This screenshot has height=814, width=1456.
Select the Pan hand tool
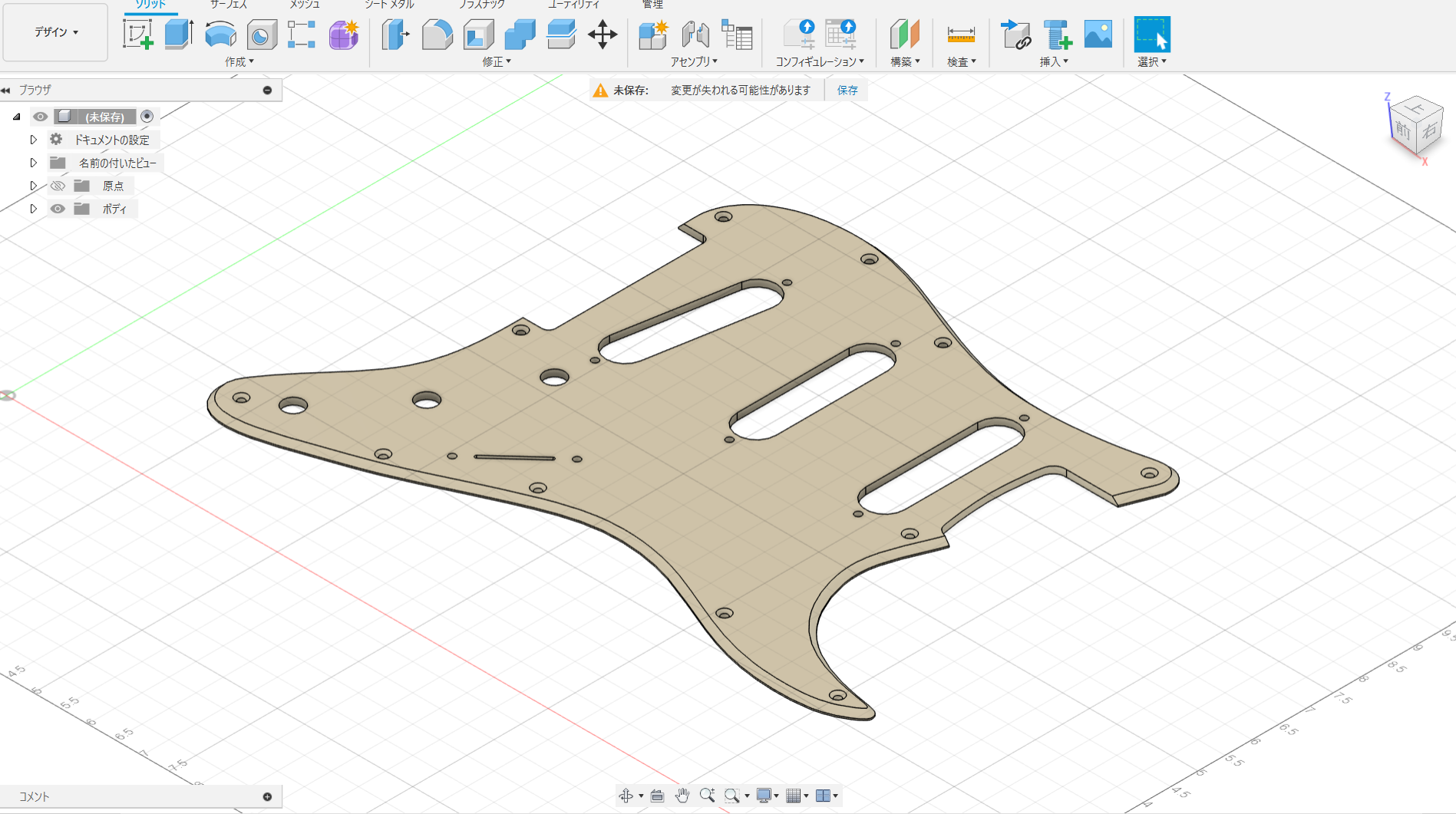click(682, 796)
